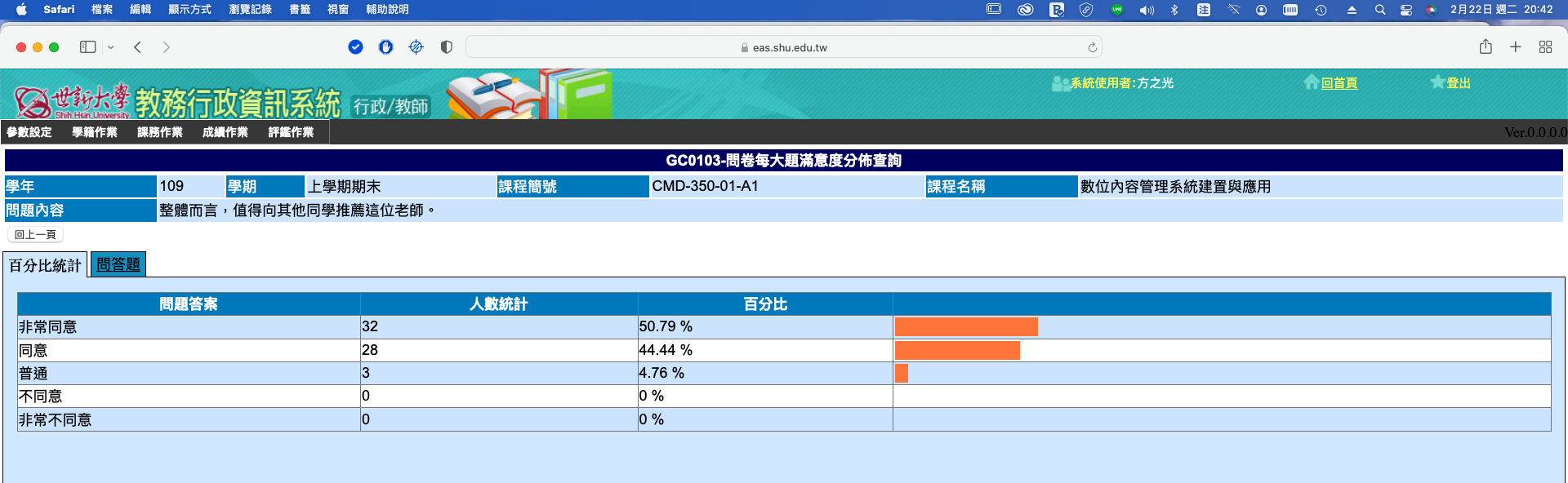Viewport: 1568px width, 483px height.
Task: Click the eas.shu.edu.tw address bar
Action: [x=784, y=47]
